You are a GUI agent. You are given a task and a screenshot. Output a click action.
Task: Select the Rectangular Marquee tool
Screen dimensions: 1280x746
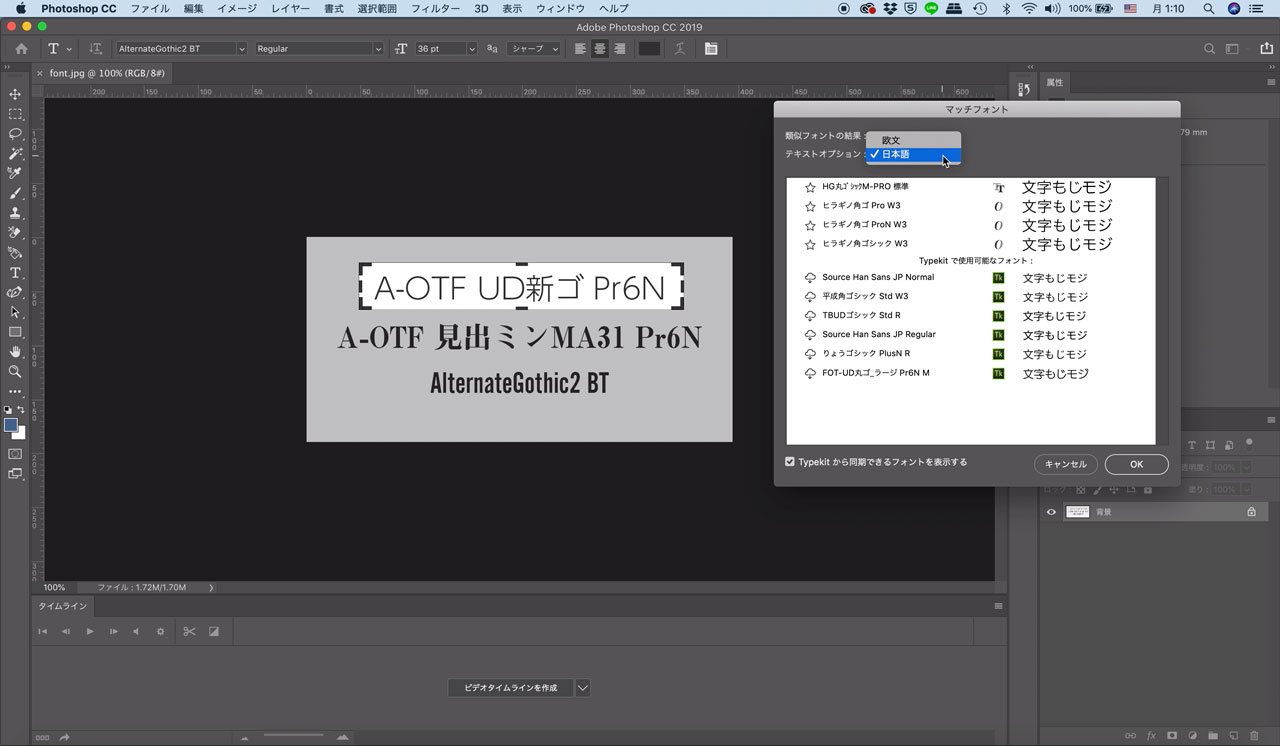pos(15,114)
